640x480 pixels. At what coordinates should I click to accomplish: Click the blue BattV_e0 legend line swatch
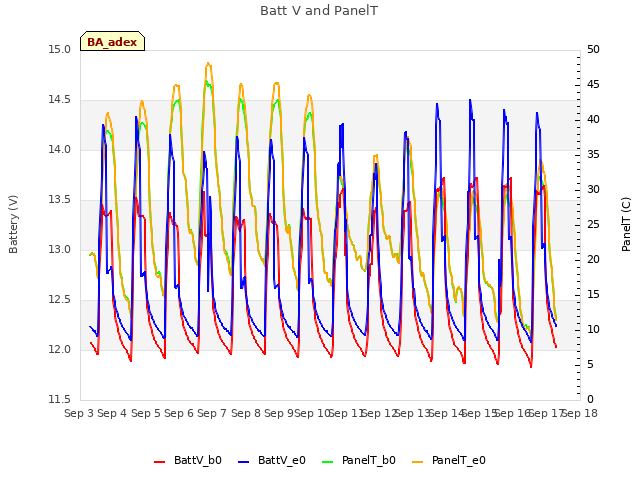pos(244,462)
